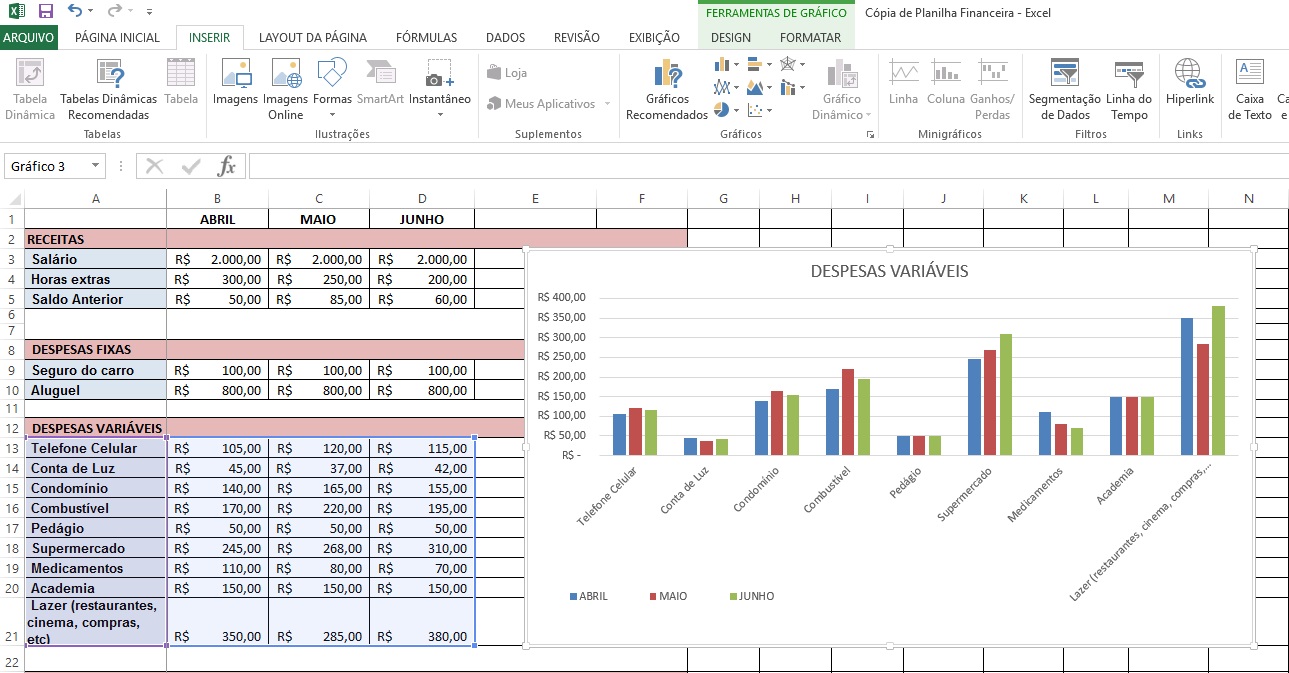Select the radar chart icon
1289x673 pixels.
788,64
